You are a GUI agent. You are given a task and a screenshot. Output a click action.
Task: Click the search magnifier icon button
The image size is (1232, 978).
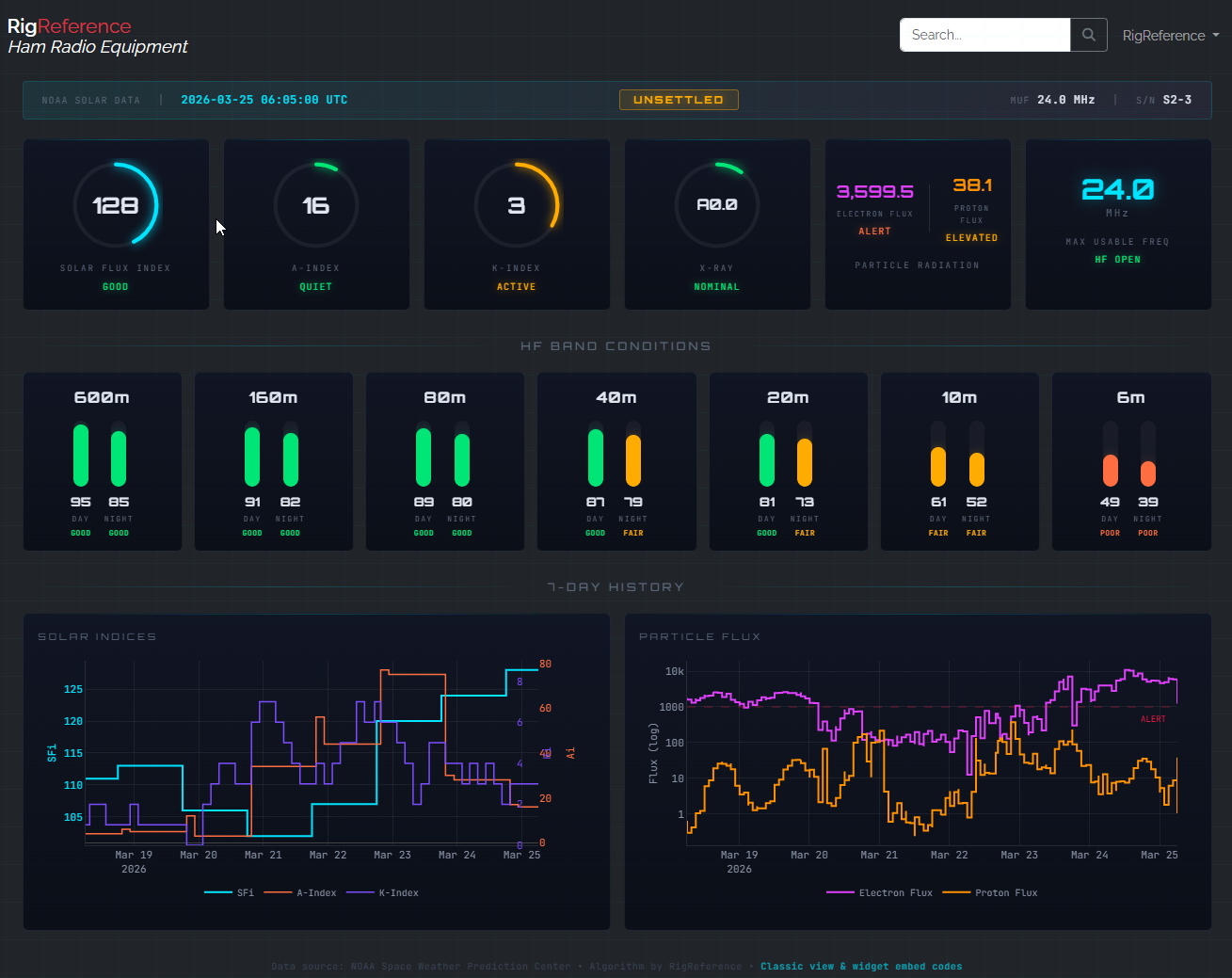(1088, 35)
